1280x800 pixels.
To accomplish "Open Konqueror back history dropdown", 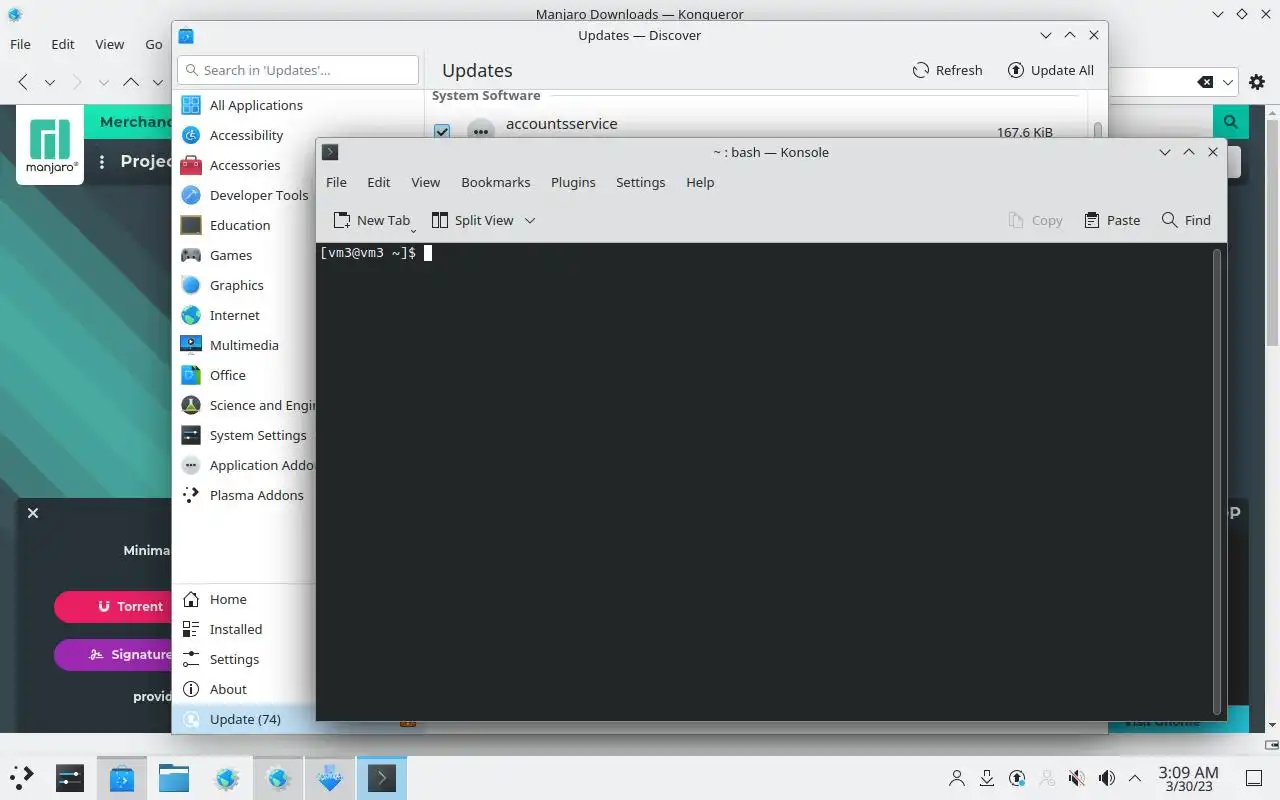I will [49, 82].
